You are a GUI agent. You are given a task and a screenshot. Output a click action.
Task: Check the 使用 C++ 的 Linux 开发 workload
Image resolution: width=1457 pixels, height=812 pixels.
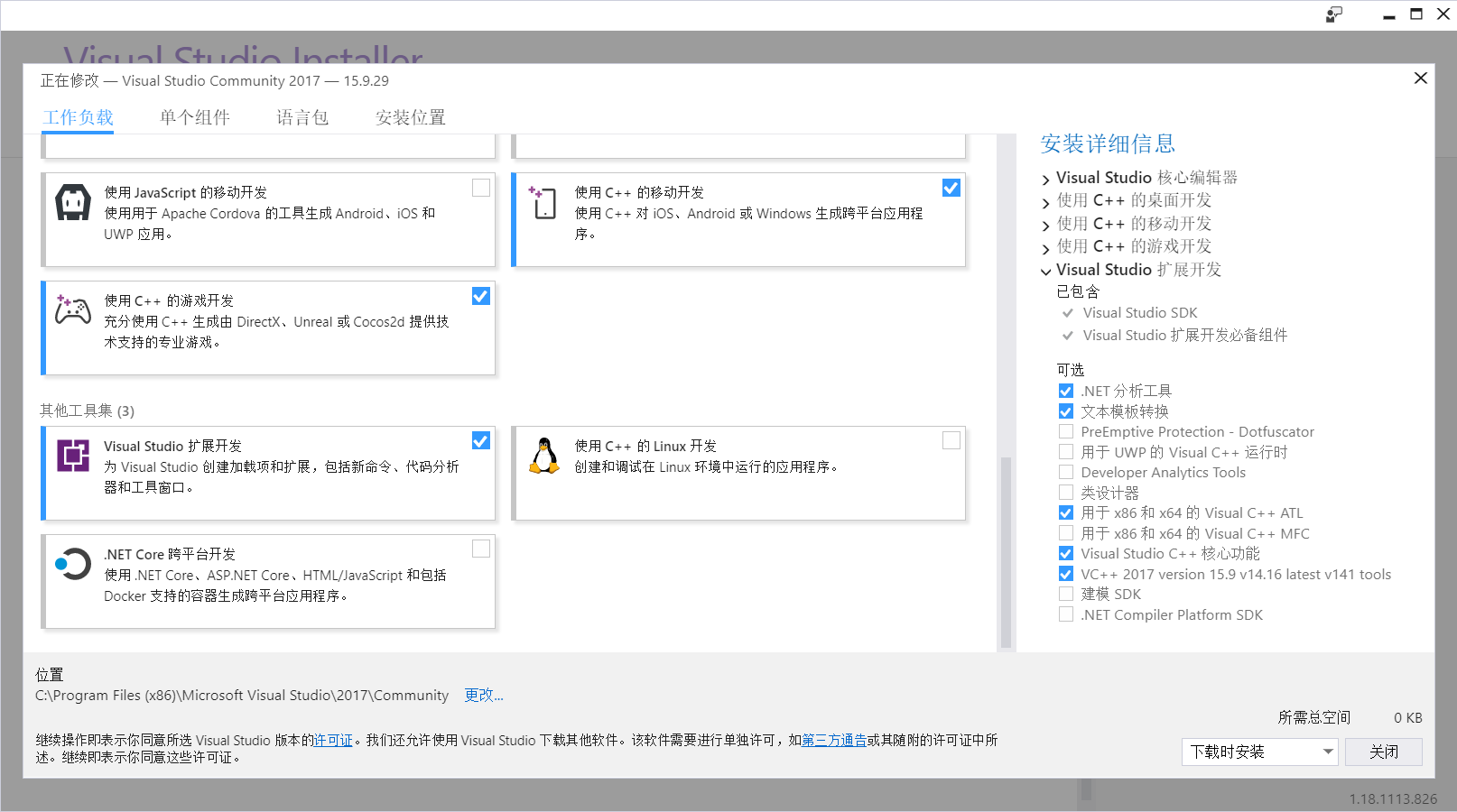951,440
